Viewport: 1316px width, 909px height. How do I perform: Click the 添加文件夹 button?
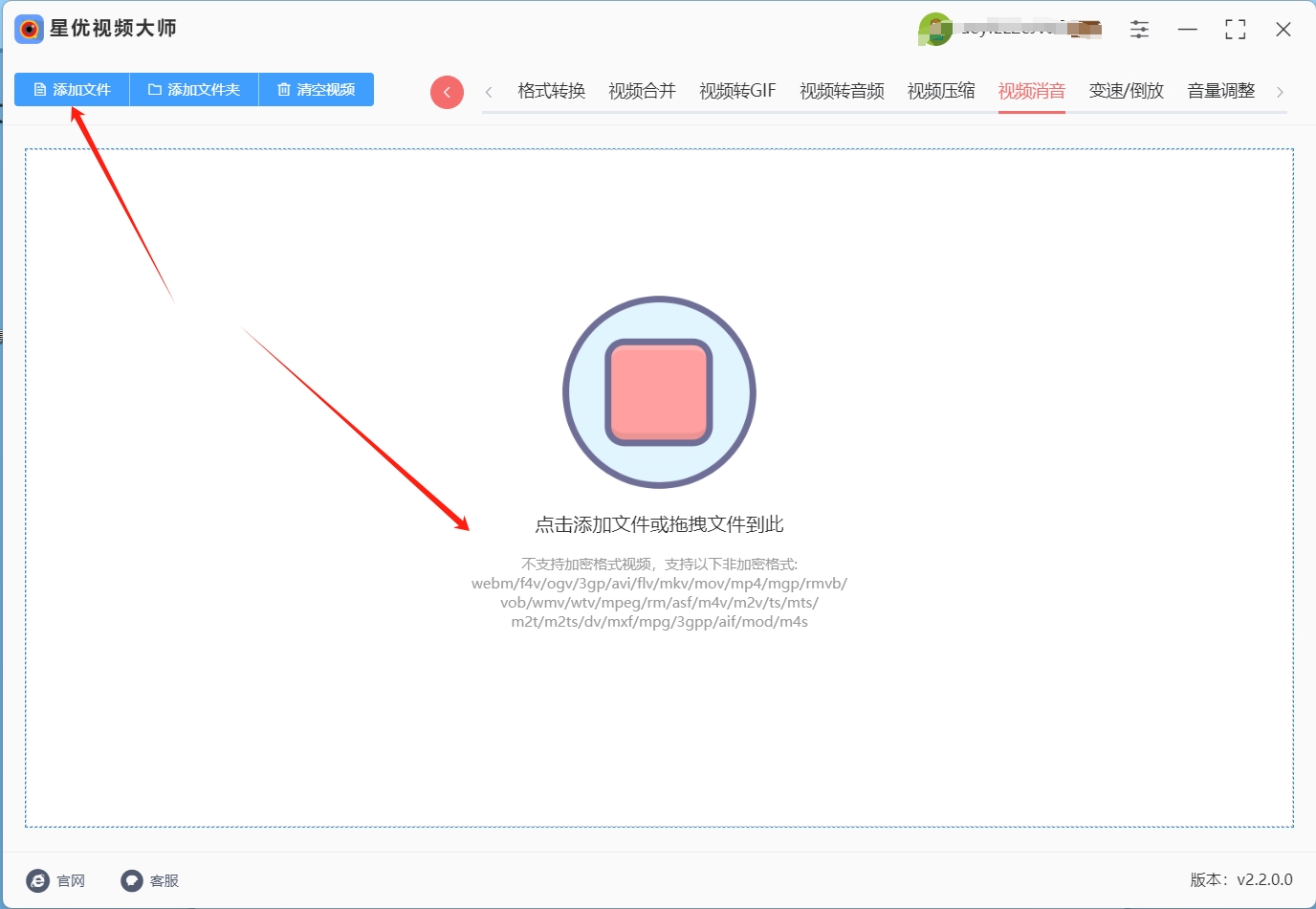[194, 90]
